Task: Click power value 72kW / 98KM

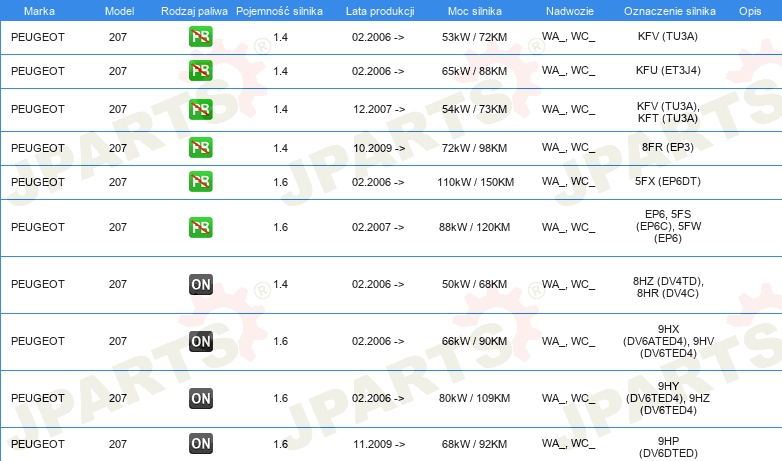Action: 474,148
